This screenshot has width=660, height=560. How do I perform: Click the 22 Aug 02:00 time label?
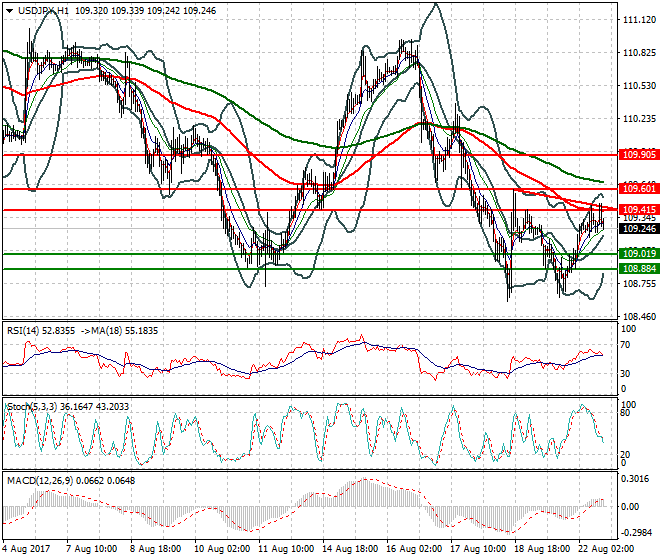(606, 549)
